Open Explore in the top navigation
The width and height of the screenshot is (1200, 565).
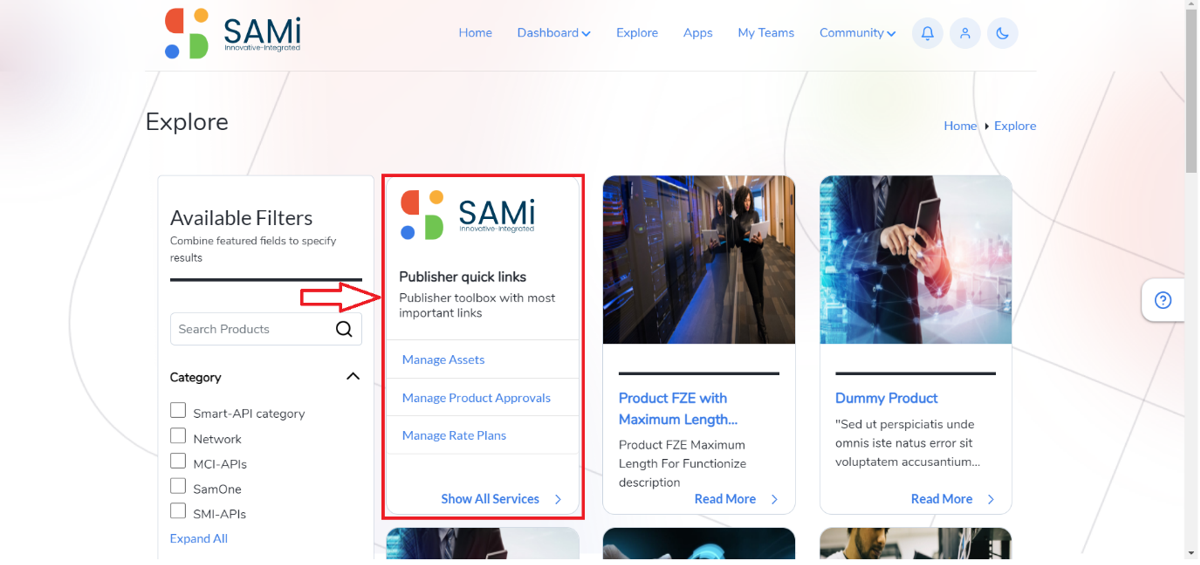(x=637, y=33)
